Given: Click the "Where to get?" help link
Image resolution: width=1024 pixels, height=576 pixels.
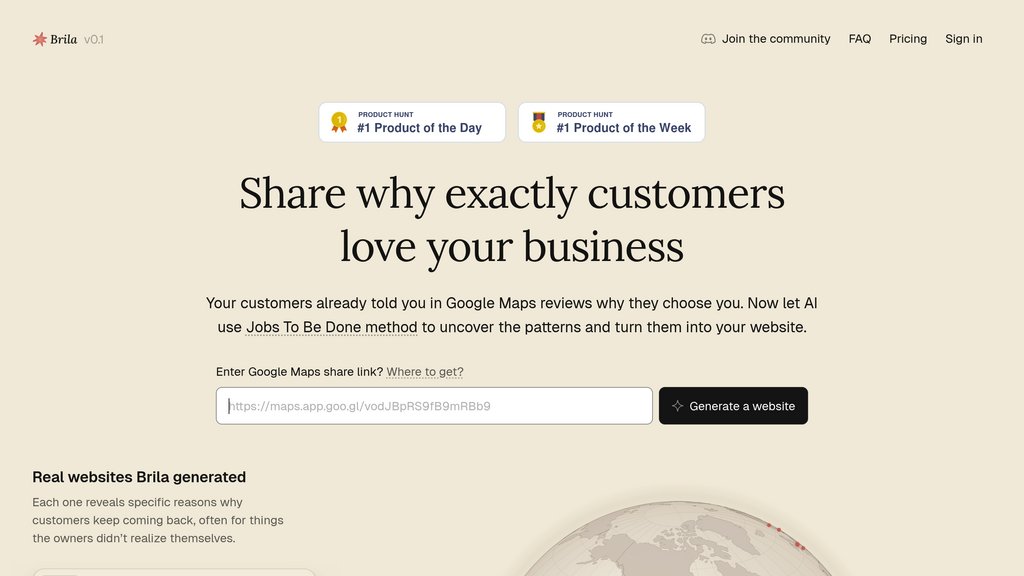Looking at the screenshot, I should (x=425, y=372).
